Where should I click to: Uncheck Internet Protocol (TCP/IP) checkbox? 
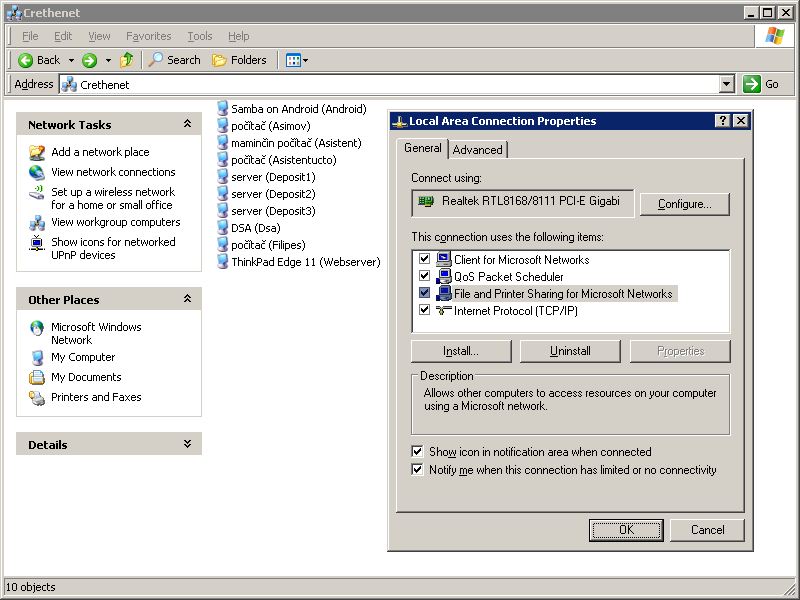click(424, 310)
